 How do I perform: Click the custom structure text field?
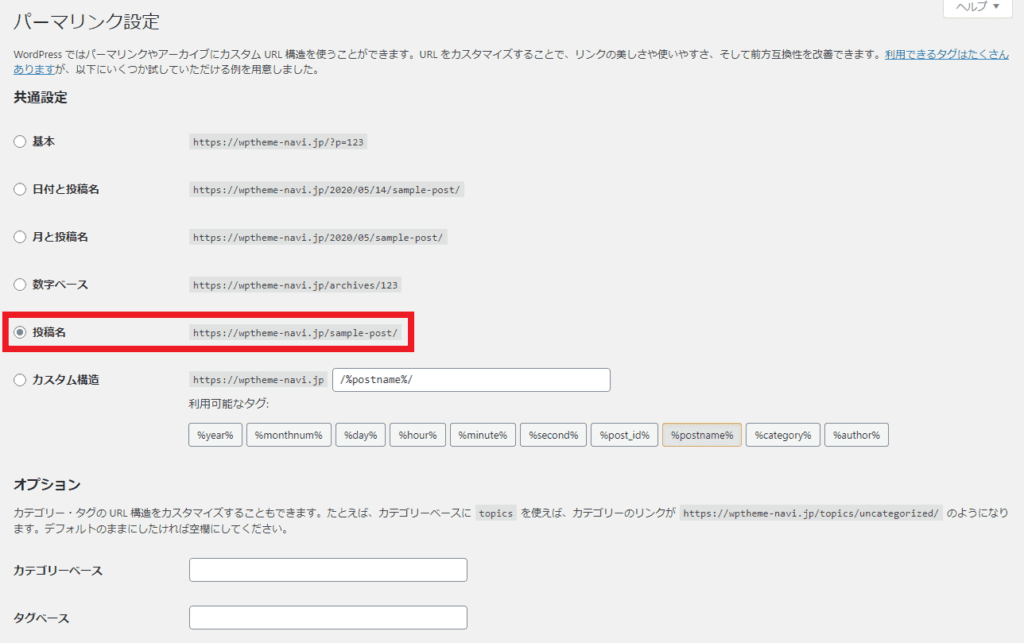tap(471, 380)
